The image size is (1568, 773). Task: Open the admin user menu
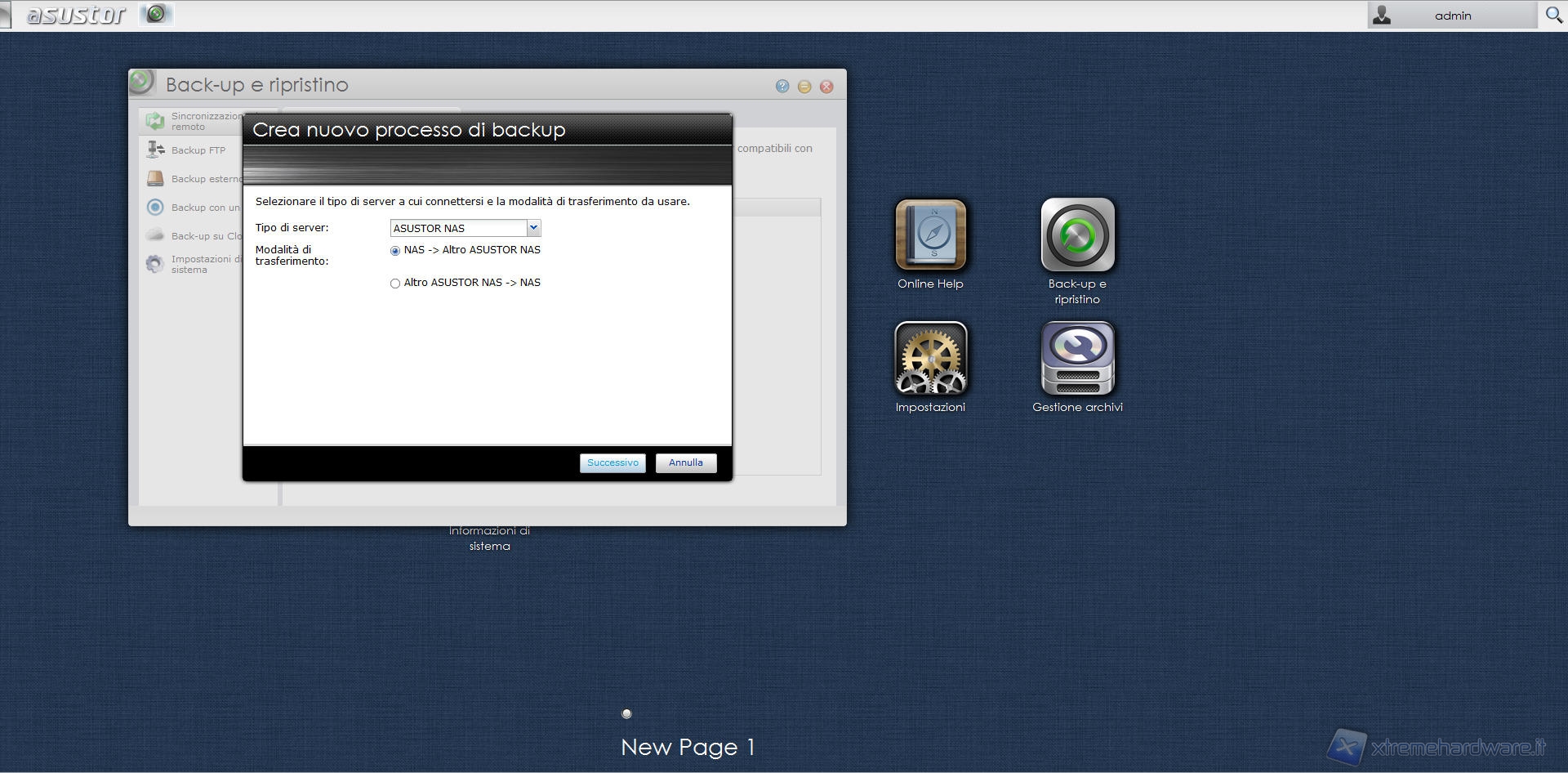[1451, 16]
